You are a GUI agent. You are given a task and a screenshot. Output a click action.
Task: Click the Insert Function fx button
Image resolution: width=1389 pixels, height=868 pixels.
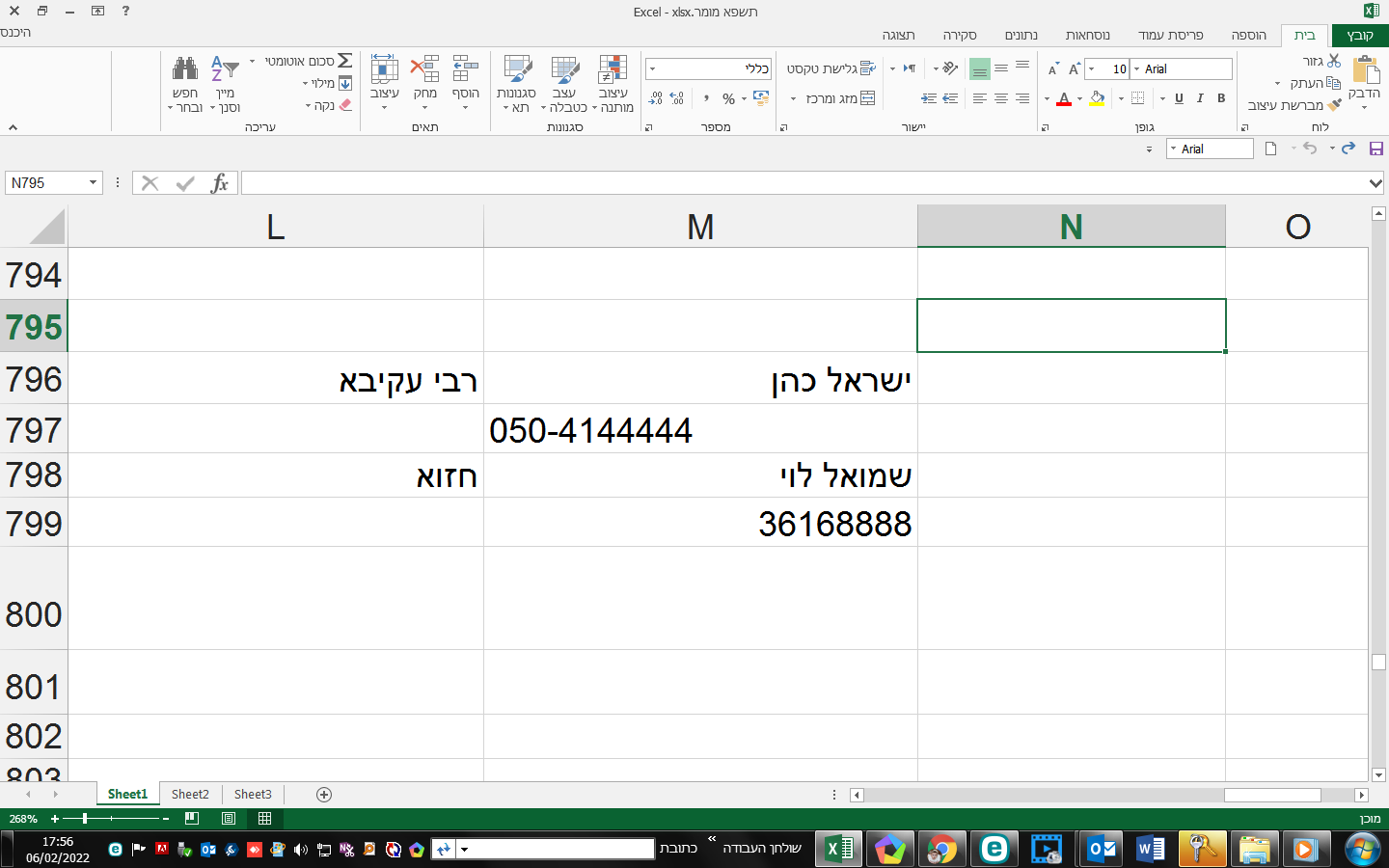tap(220, 183)
